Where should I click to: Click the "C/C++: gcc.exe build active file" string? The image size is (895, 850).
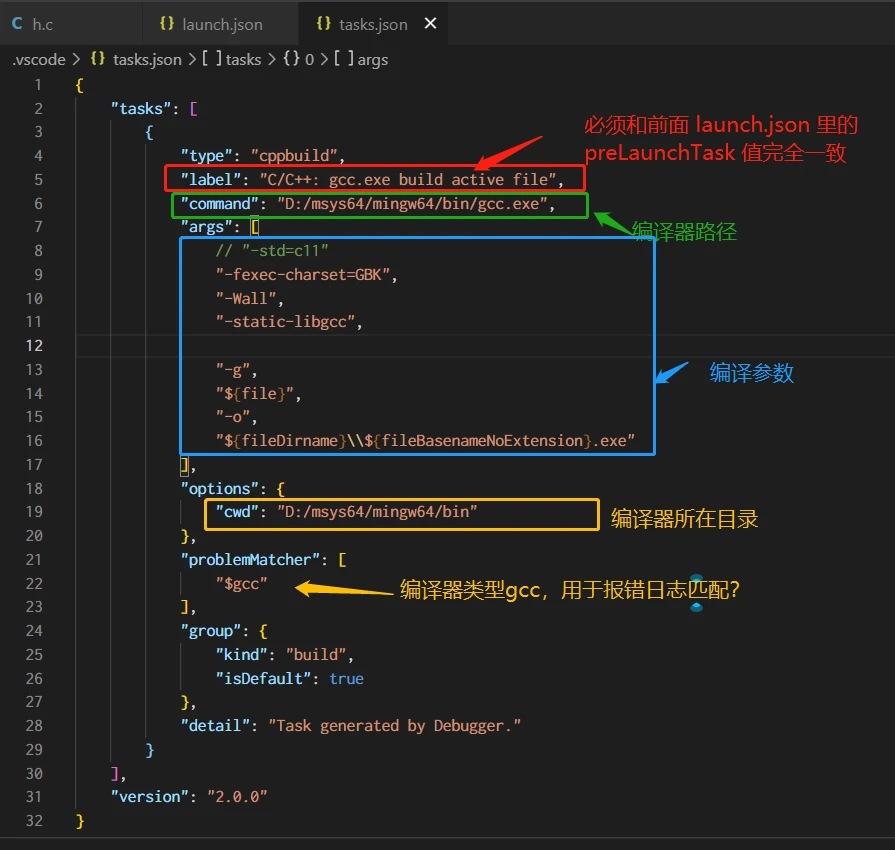[408, 180]
